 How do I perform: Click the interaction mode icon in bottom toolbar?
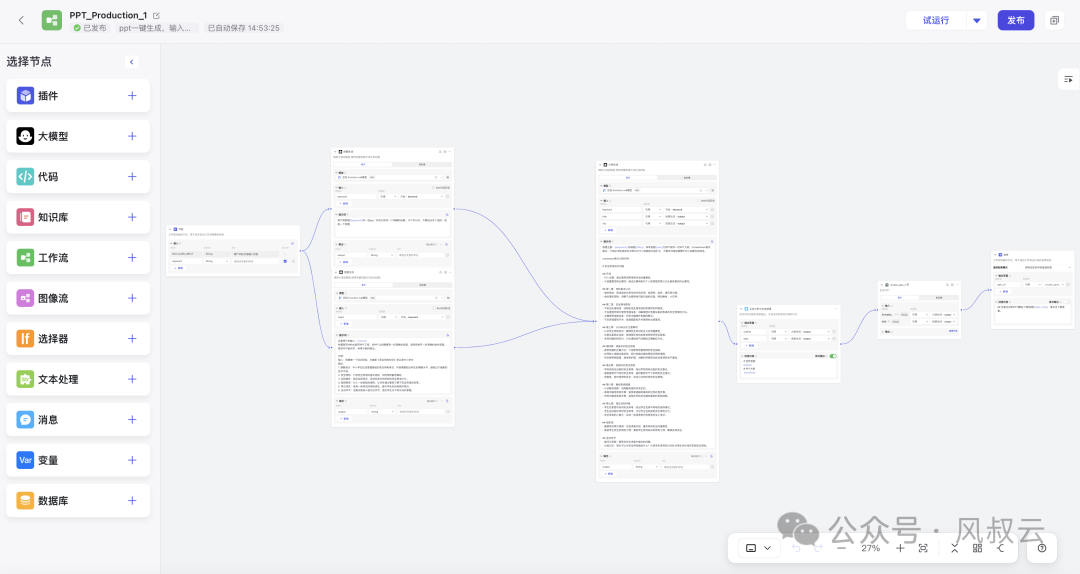pyautogui.click(x=751, y=549)
